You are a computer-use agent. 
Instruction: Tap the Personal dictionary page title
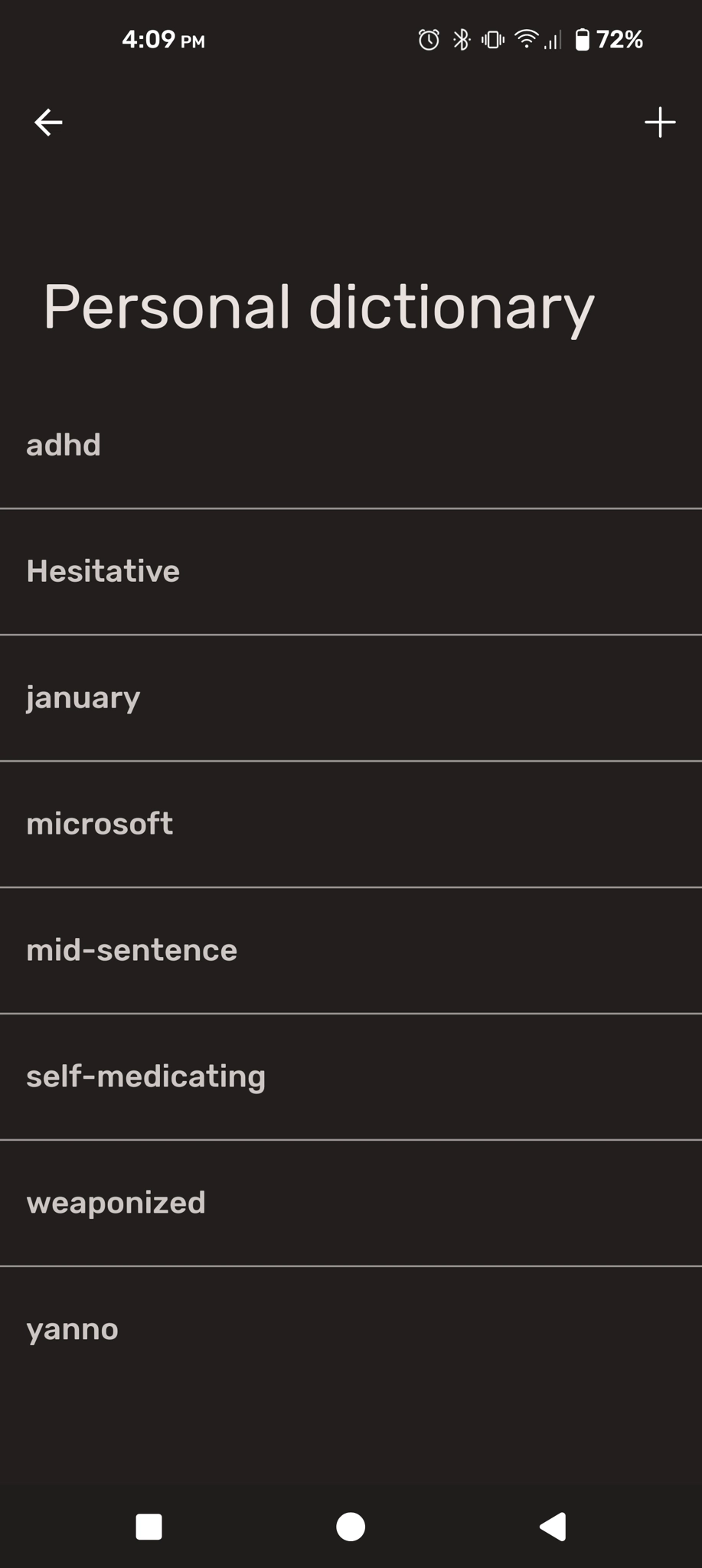(318, 308)
